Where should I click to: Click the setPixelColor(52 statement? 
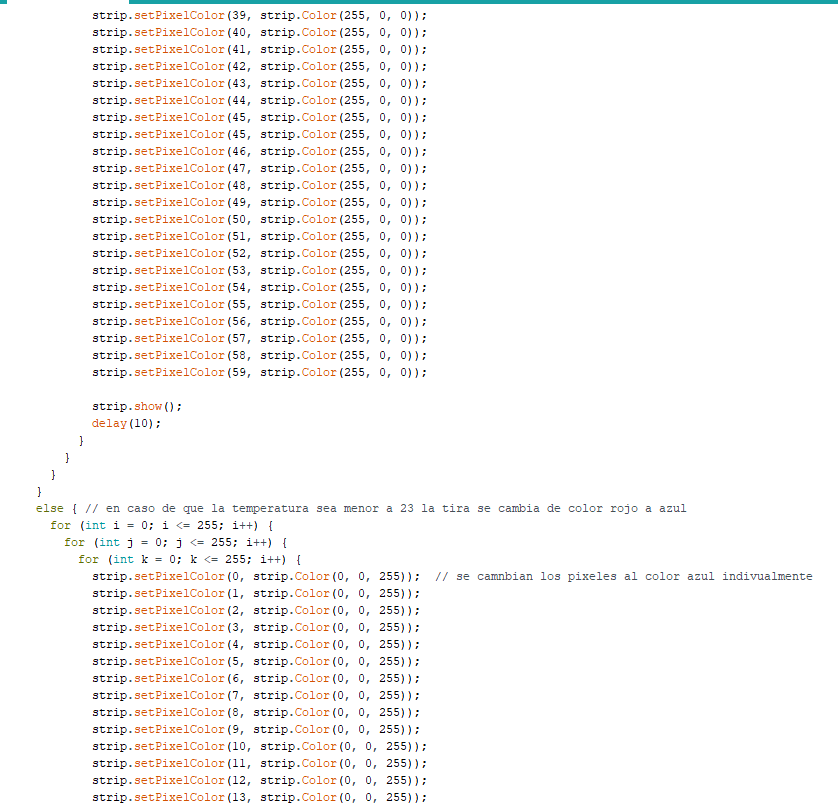(x=259, y=253)
